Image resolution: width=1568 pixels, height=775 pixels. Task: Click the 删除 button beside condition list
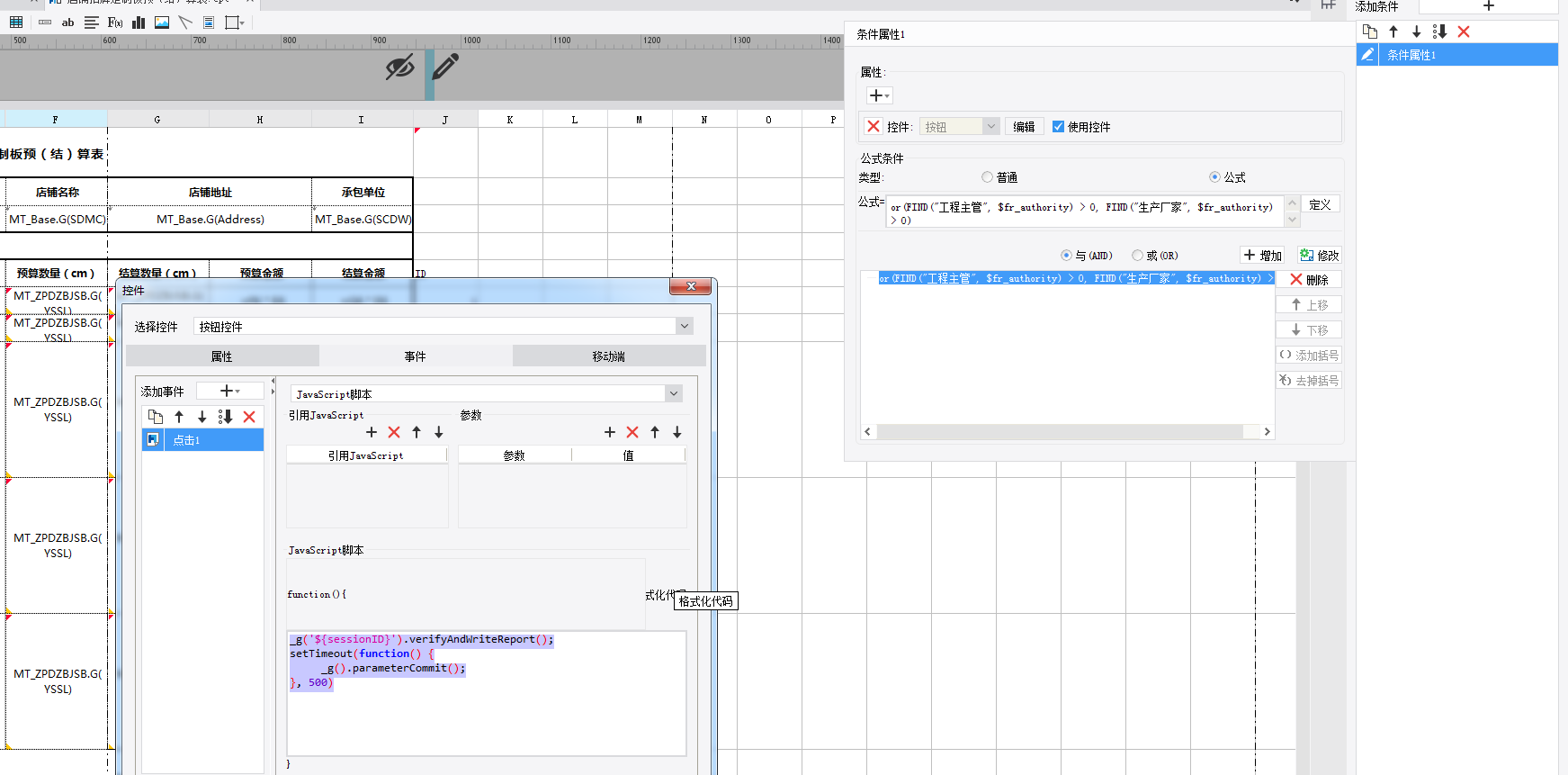tap(1309, 280)
